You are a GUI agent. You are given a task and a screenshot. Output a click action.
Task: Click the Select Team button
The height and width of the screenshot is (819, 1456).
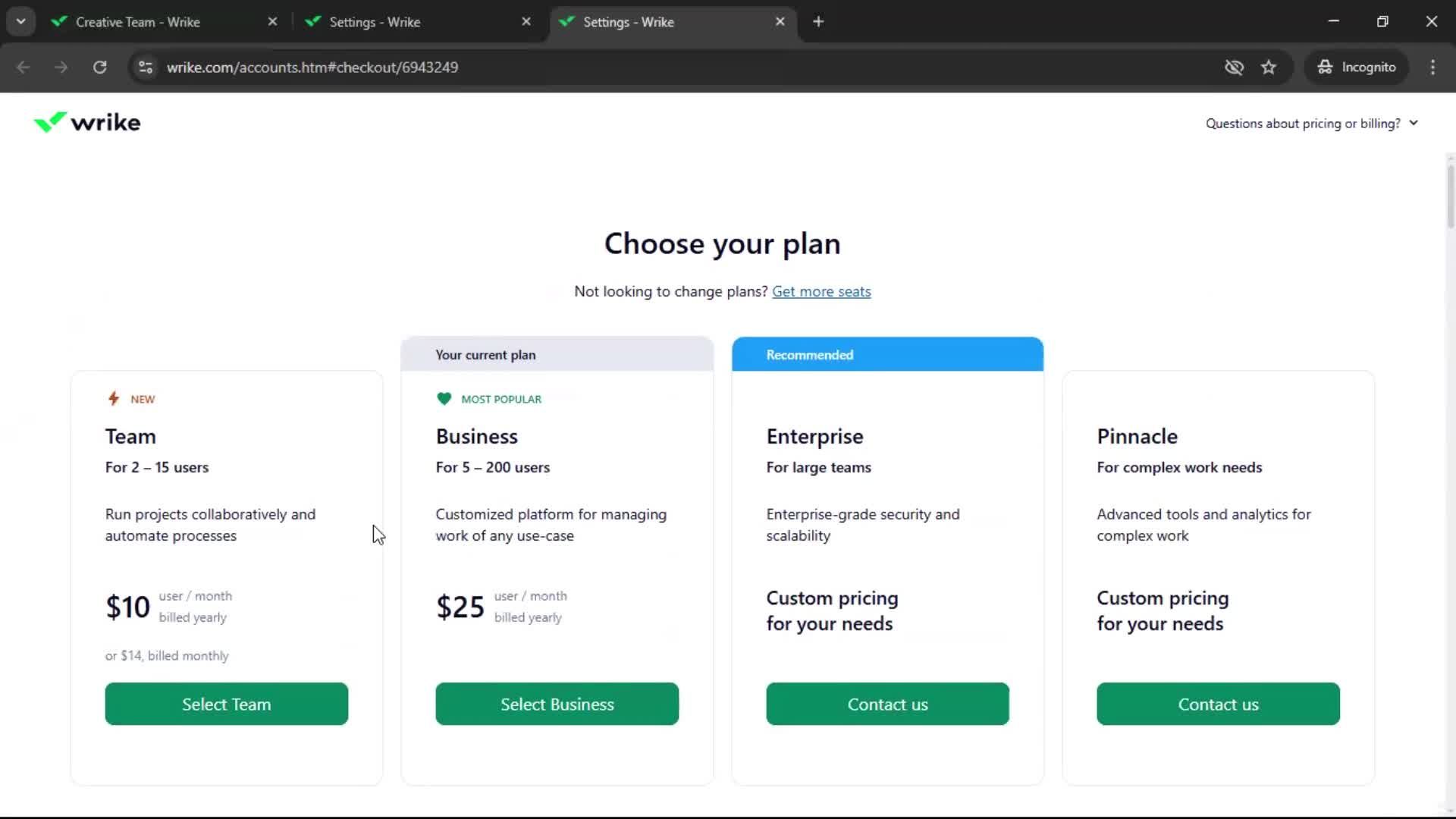click(x=227, y=704)
